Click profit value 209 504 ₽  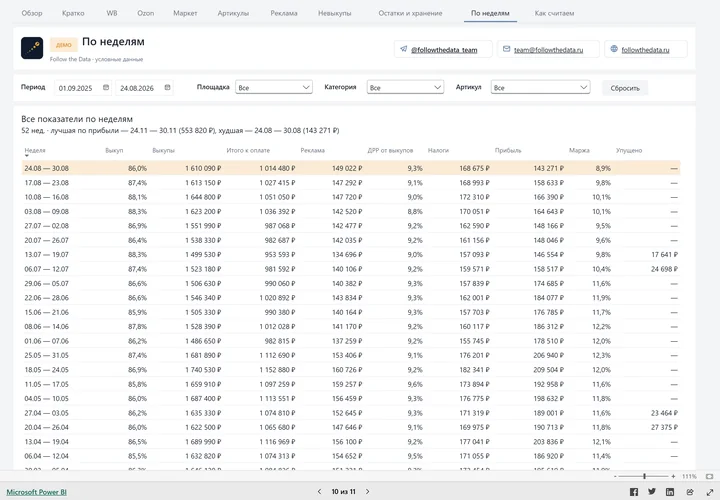coord(548,370)
